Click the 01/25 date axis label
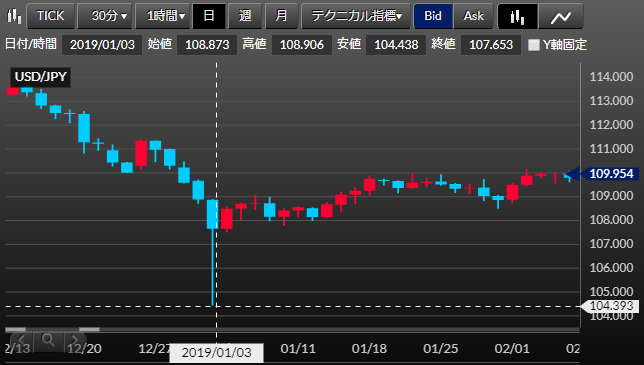The width and height of the screenshot is (644, 365). (441, 349)
